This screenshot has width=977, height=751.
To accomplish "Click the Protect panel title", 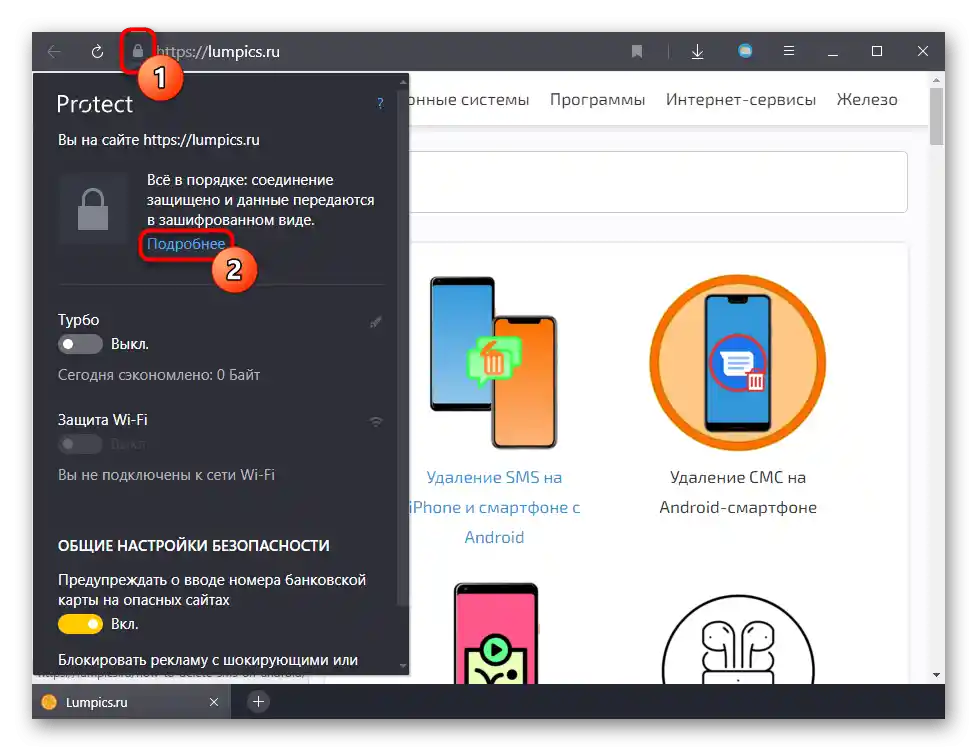I will click(95, 104).
